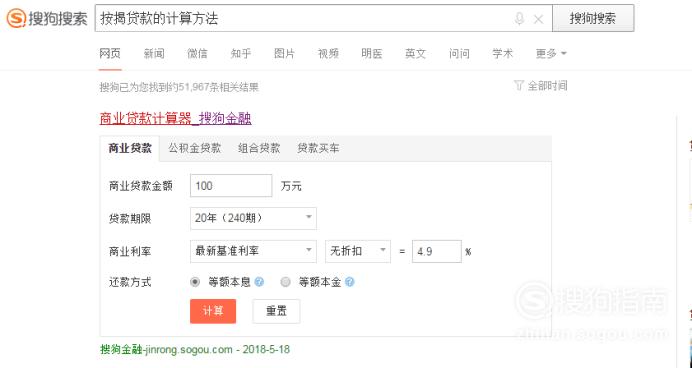Click the Sogou logo icon
The image size is (692, 368).
(16, 19)
